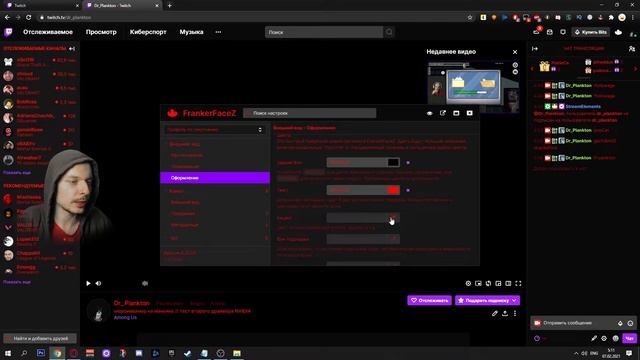Image resolution: width=640 pixels, height=360 pixels.
Task: Click the single-window icon in FrankerFaceZ header
Action: (456, 113)
